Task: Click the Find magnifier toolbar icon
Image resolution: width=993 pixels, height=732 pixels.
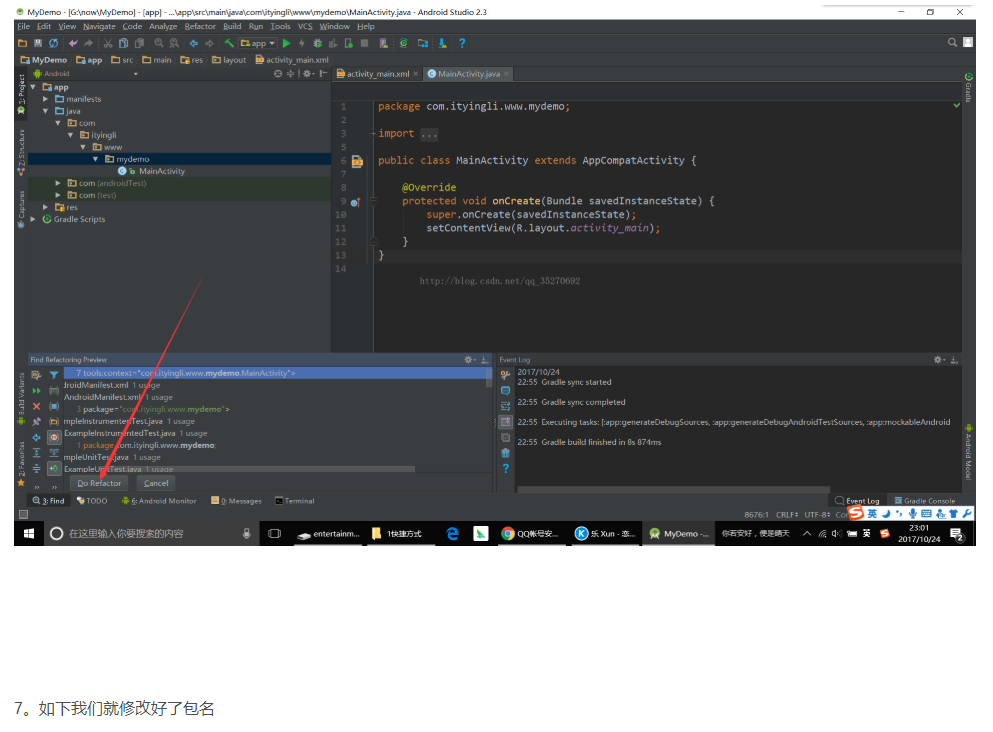Action: [x=158, y=43]
